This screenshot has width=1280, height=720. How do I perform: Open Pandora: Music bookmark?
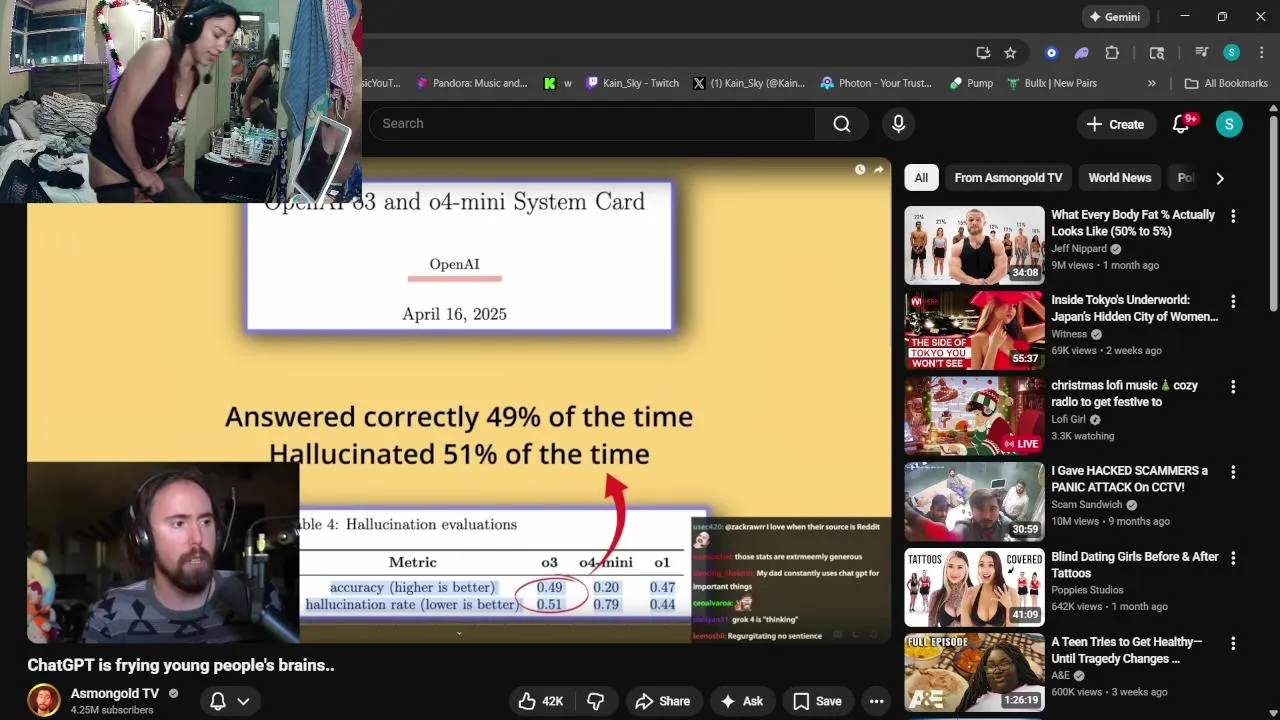coord(472,83)
